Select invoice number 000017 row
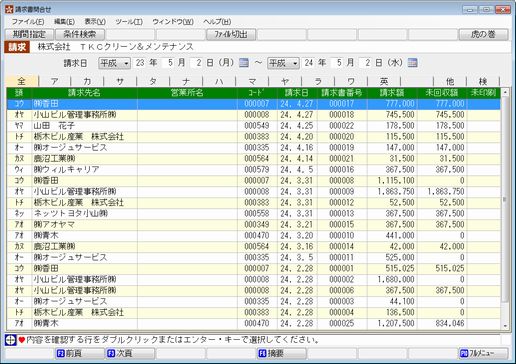Viewport: 516px width, 364px height. pos(253,104)
